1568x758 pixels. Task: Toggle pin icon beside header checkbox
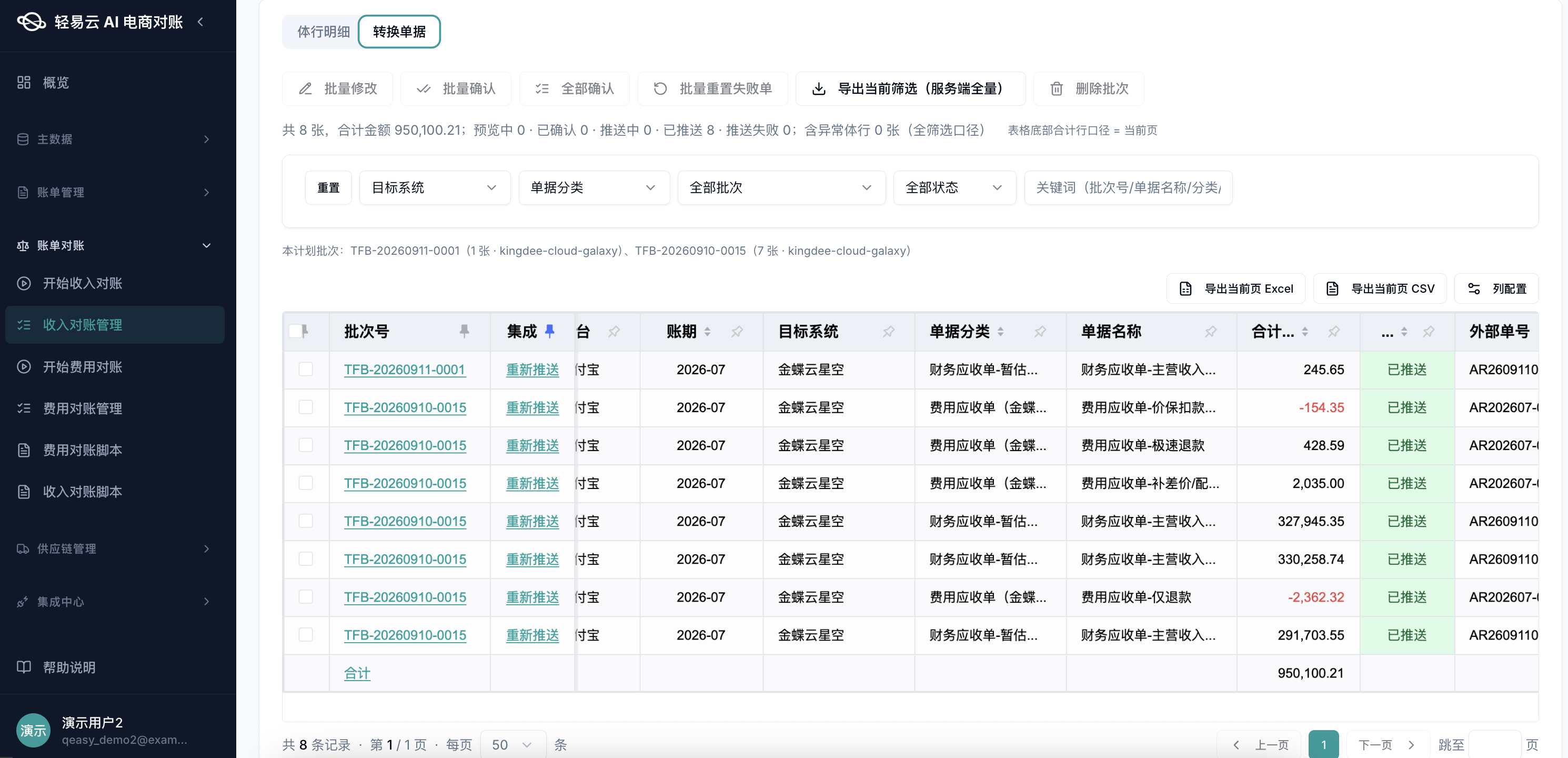point(305,331)
